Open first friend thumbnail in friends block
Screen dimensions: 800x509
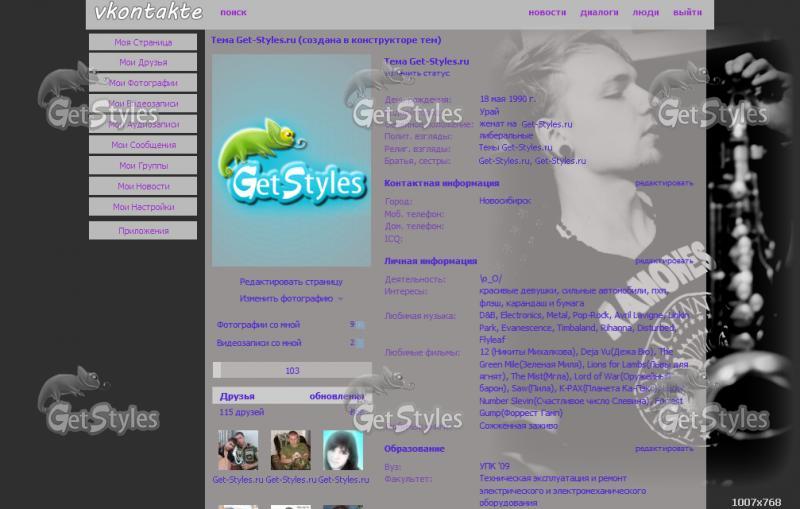[238, 450]
